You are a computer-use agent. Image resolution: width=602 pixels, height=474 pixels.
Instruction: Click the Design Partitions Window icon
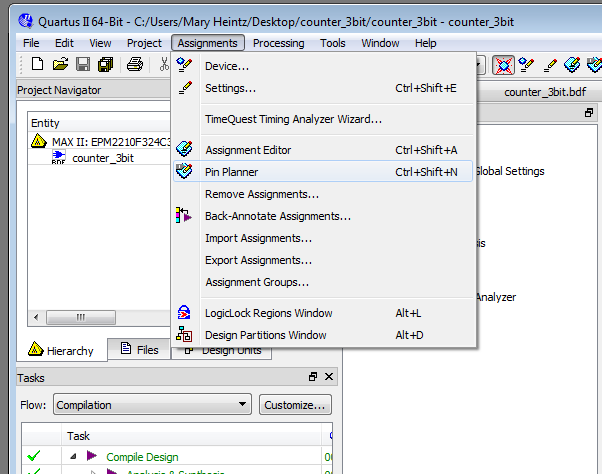184,334
